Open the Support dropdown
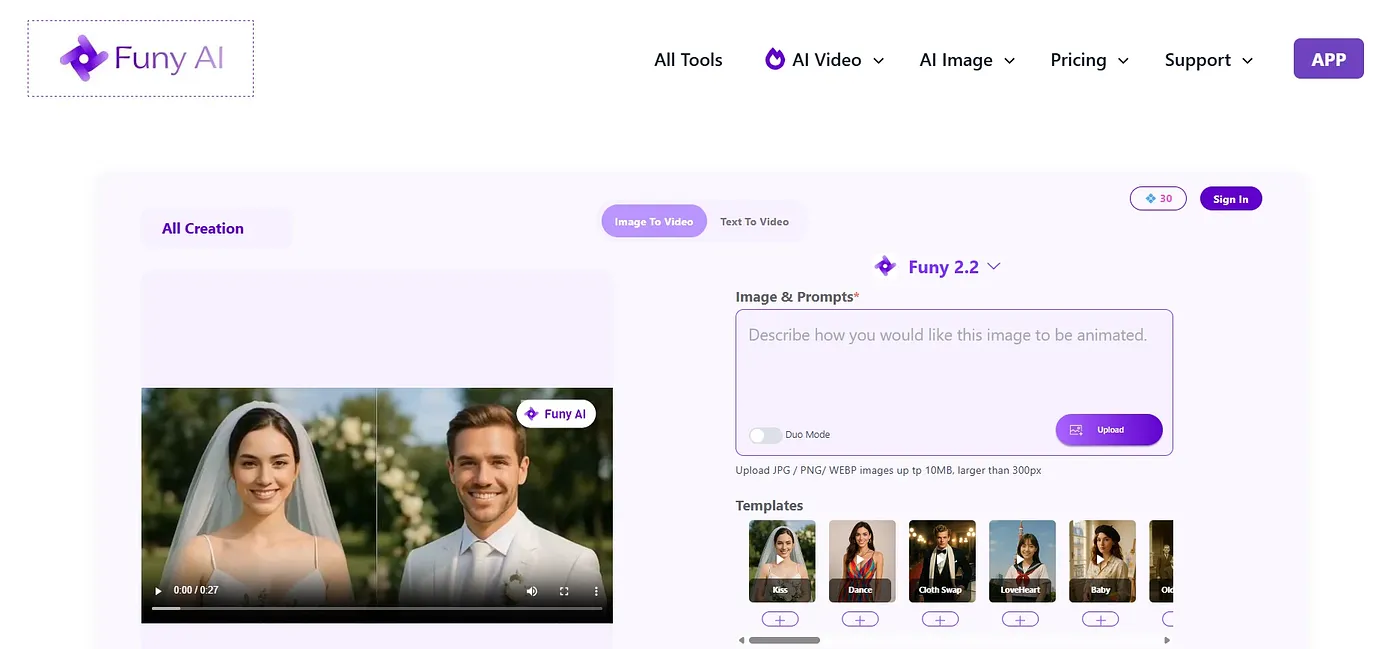The width and height of the screenshot is (1400, 649). (1209, 60)
